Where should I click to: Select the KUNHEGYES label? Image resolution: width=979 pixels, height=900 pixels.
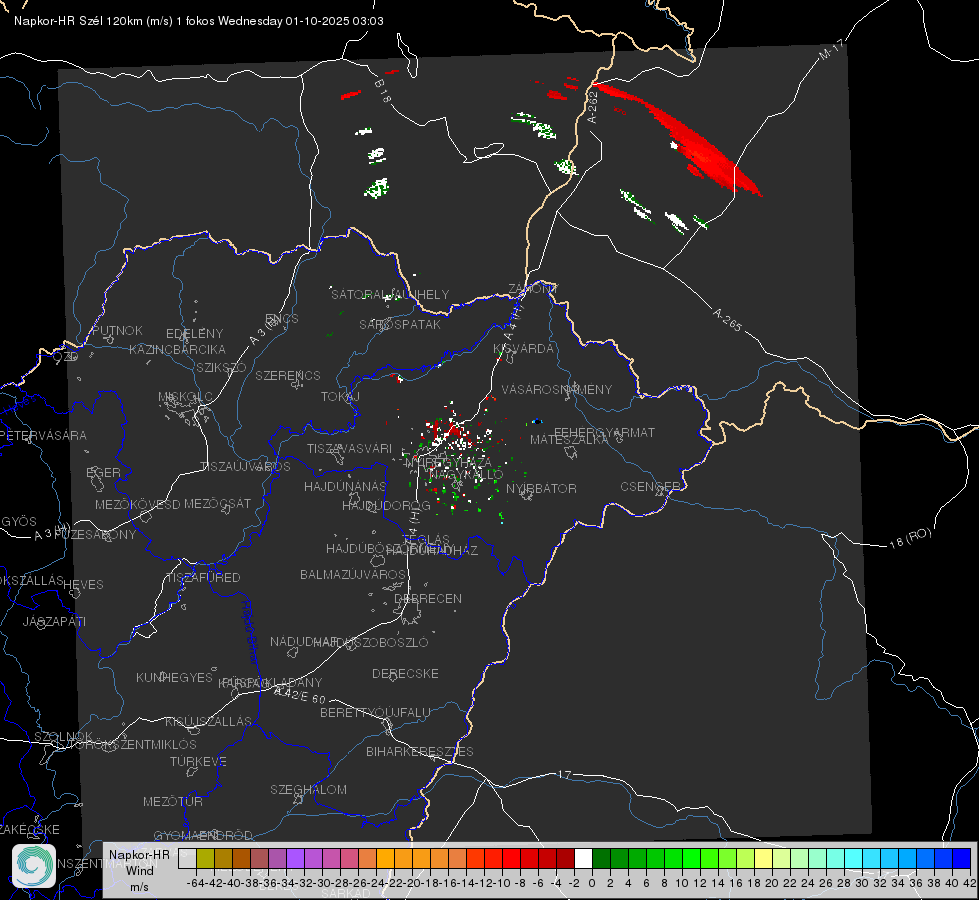(174, 678)
